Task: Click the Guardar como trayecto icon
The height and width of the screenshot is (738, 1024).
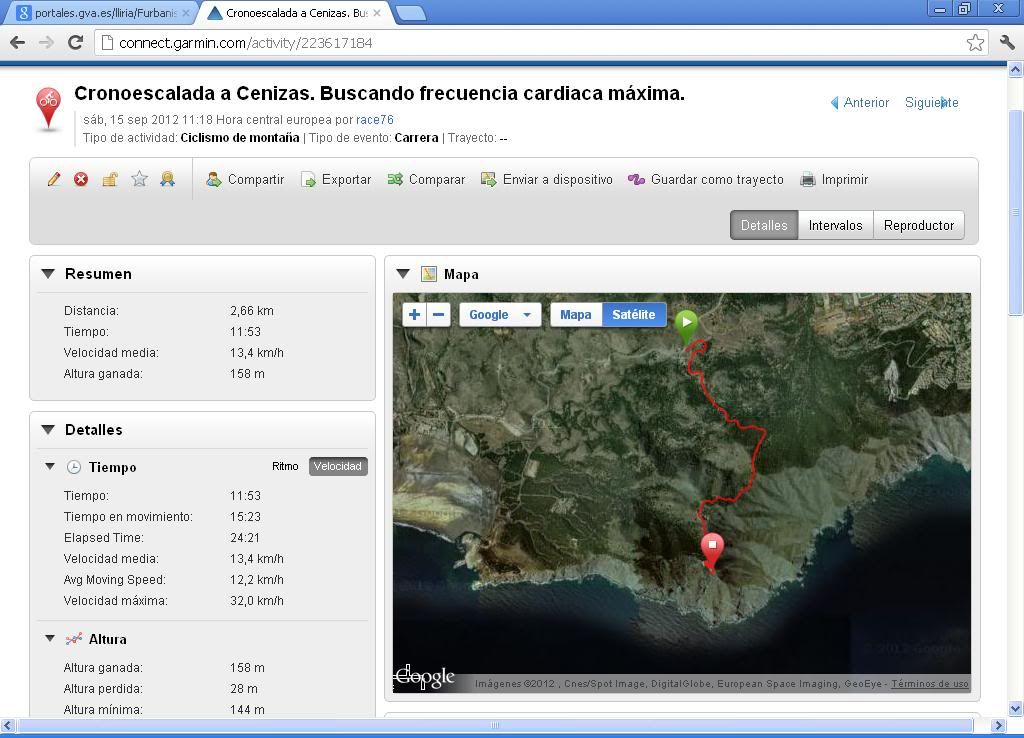Action: (636, 179)
